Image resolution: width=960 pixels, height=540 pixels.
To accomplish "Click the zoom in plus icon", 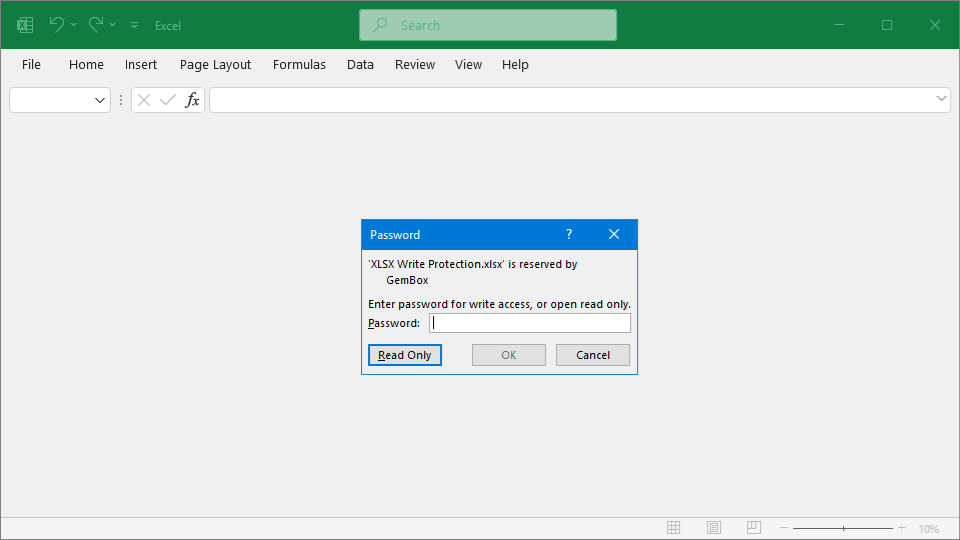I will 901,528.
